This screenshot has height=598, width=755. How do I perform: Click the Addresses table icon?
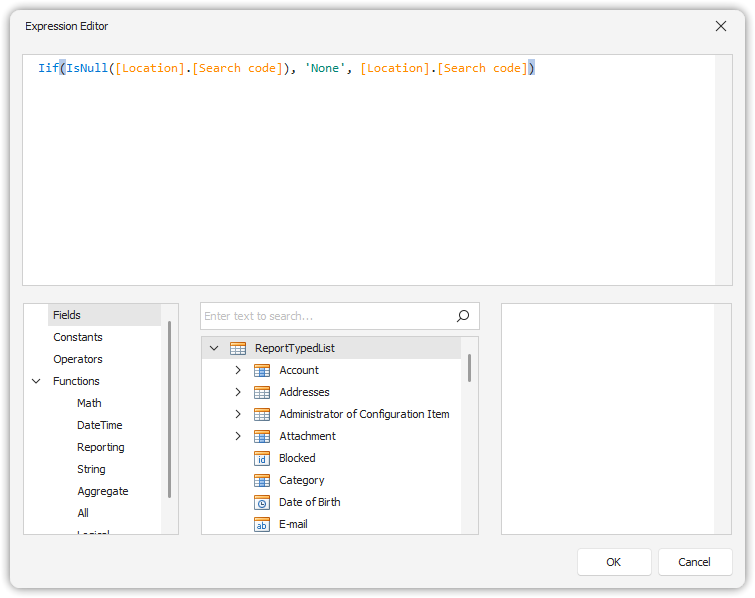pos(262,392)
